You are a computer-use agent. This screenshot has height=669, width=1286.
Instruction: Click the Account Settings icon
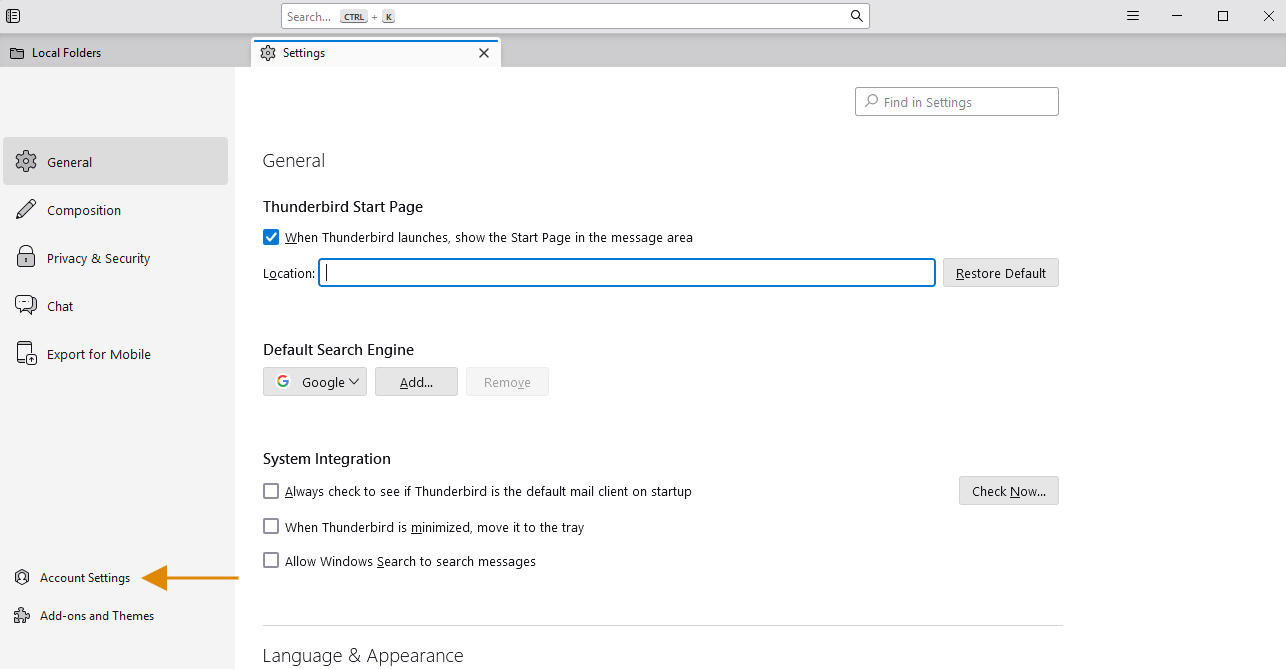pos(22,578)
